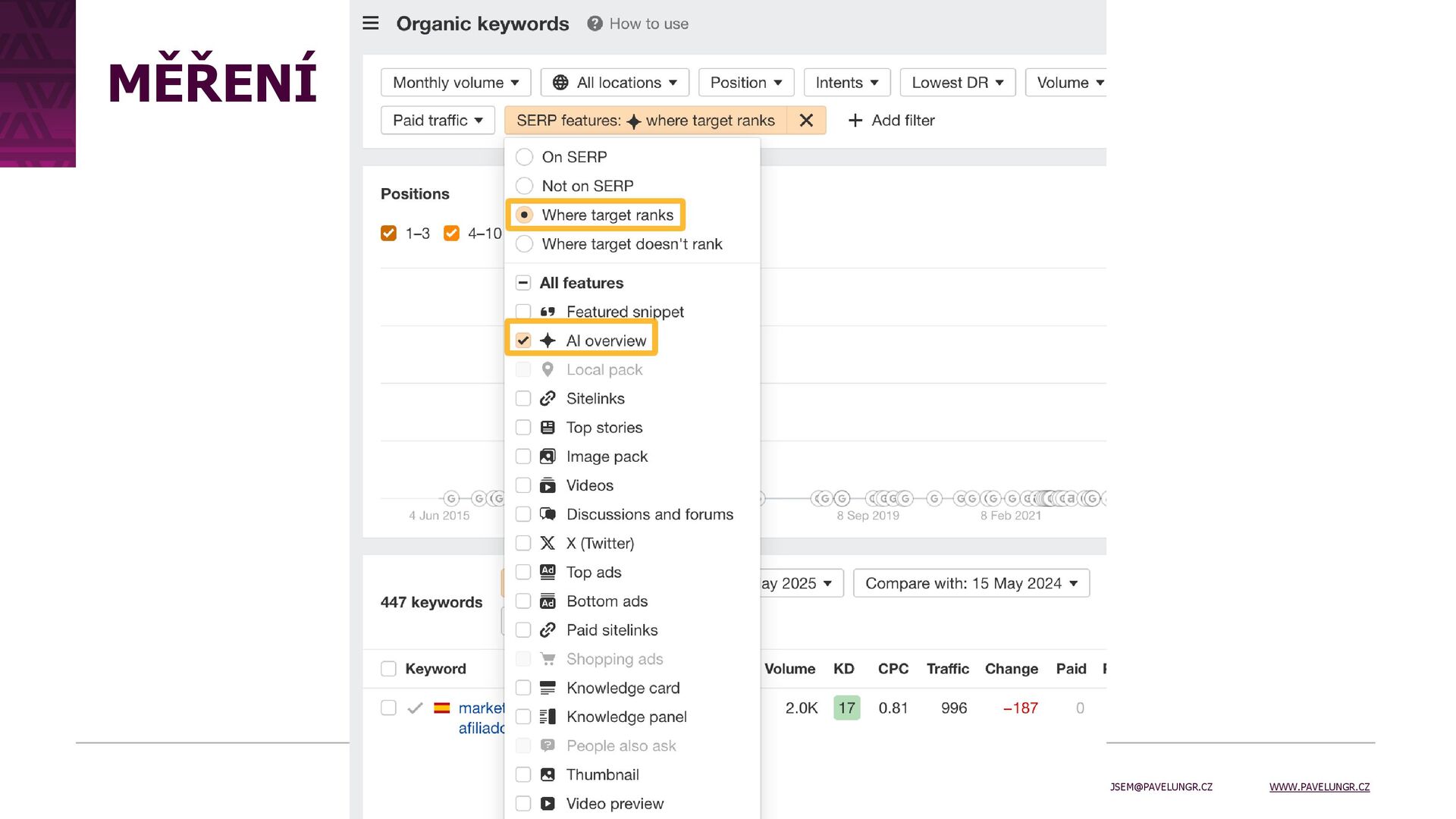The width and height of the screenshot is (1456, 819).
Task: Open the hamburger menu icon
Action: click(x=370, y=24)
